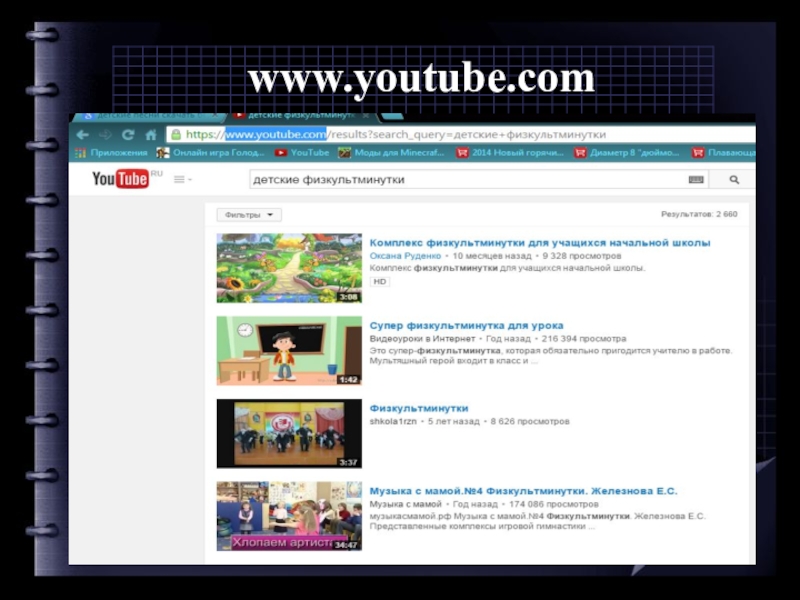Go to the browser home icon
Viewport: 800px width, 600px height.
[x=151, y=135]
